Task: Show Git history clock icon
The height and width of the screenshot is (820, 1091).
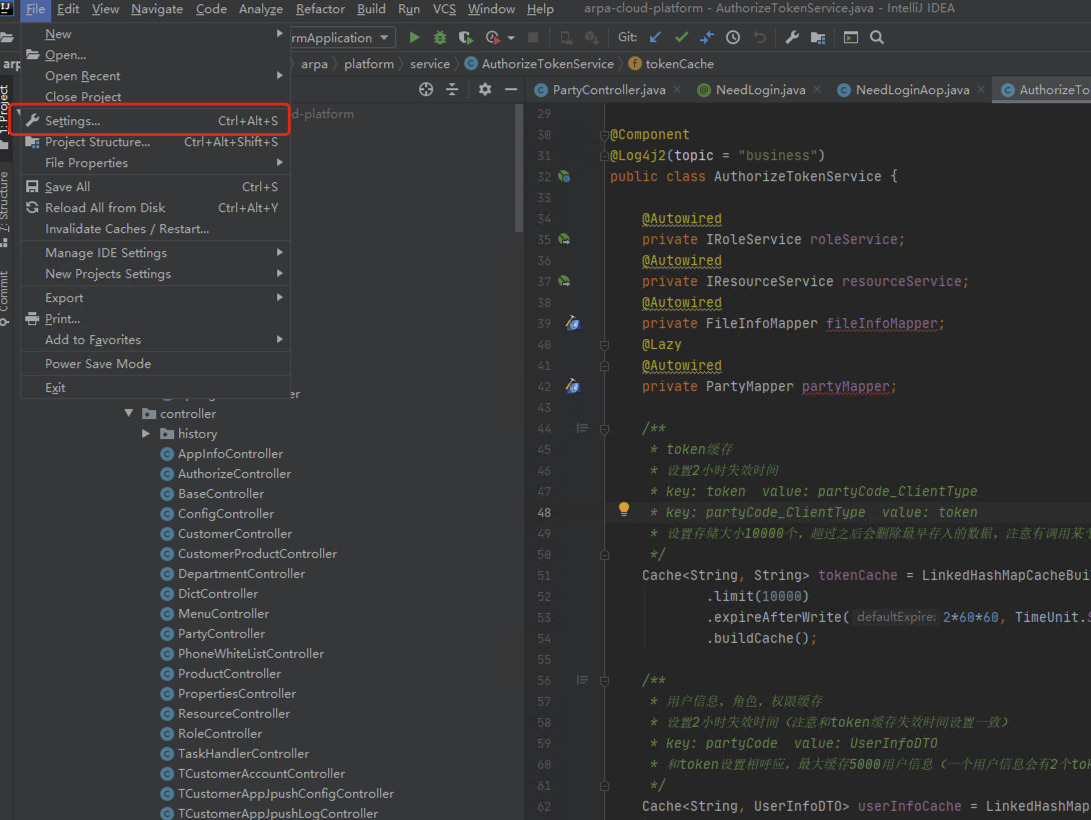Action: (x=733, y=38)
